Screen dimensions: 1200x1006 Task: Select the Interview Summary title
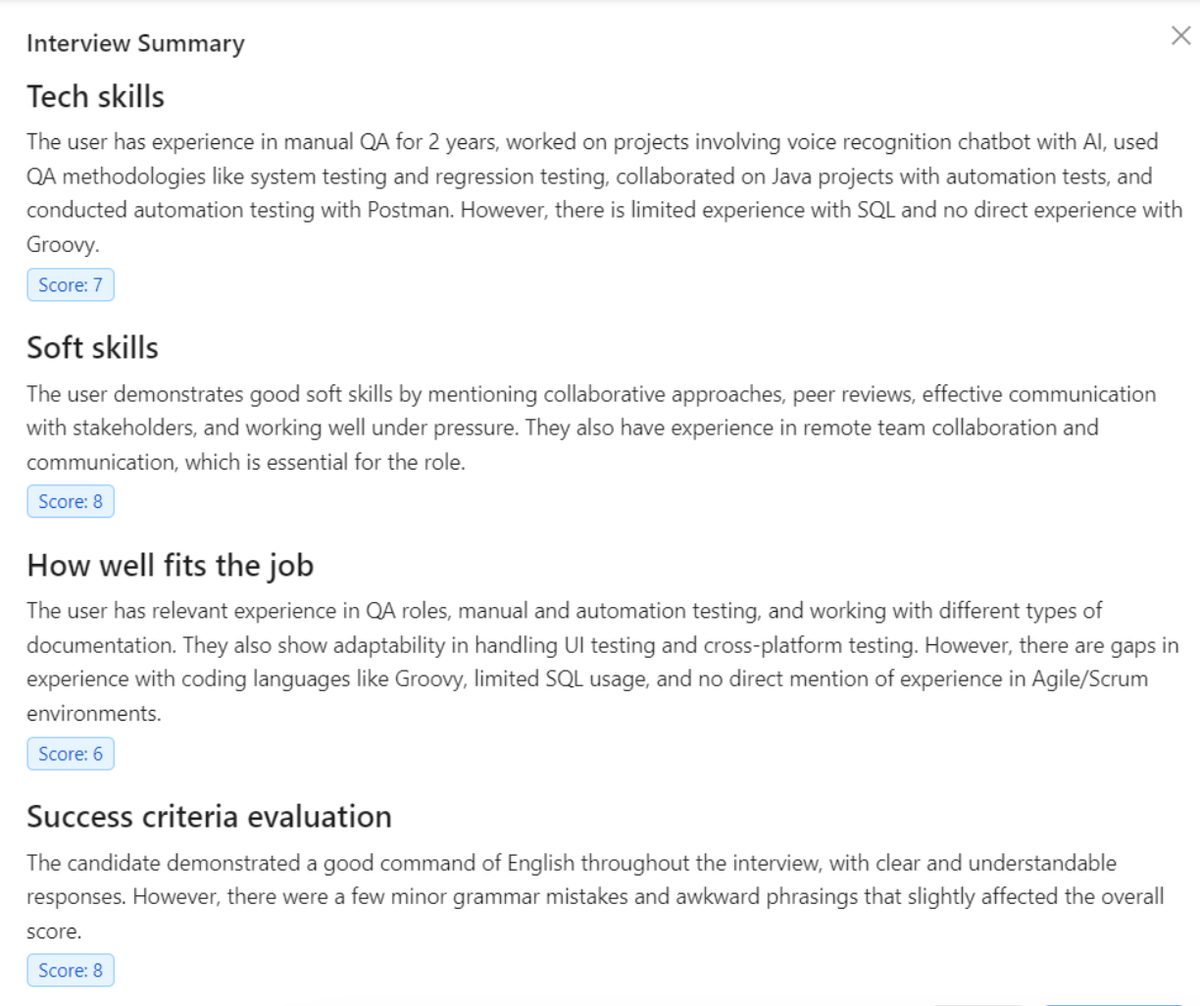point(135,44)
